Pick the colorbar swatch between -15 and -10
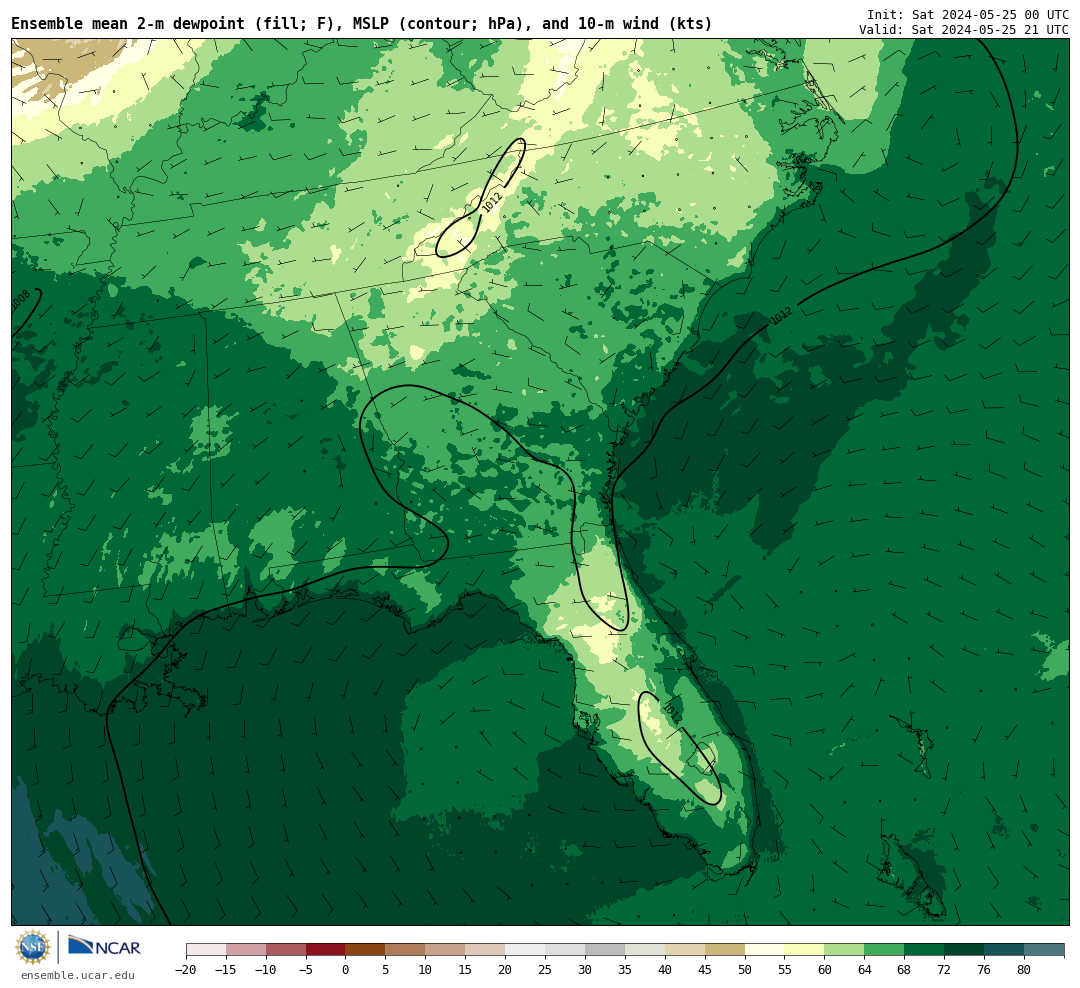The width and height of the screenshot is (1080, 988). click(x=246, y=950)
